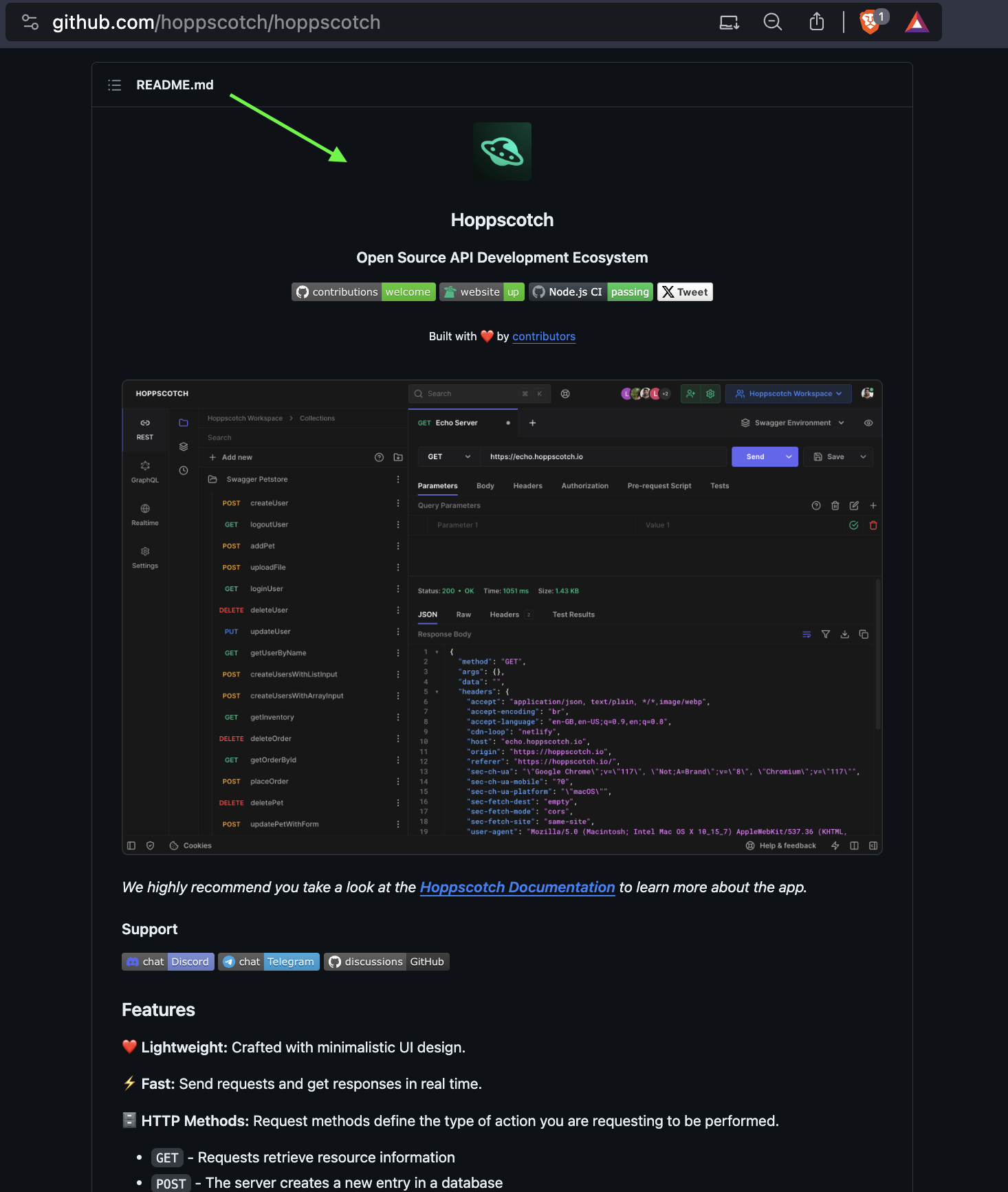Click the environments layers icon in the app screenshot
The image size is (1008, 1192).
click(x=184, y=447)
